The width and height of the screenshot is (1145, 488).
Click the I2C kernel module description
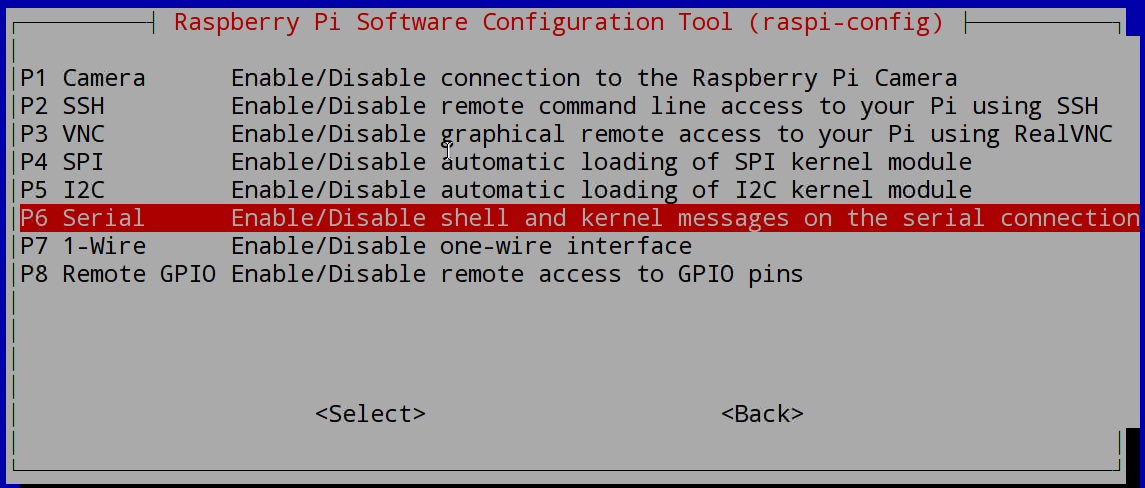602,190
